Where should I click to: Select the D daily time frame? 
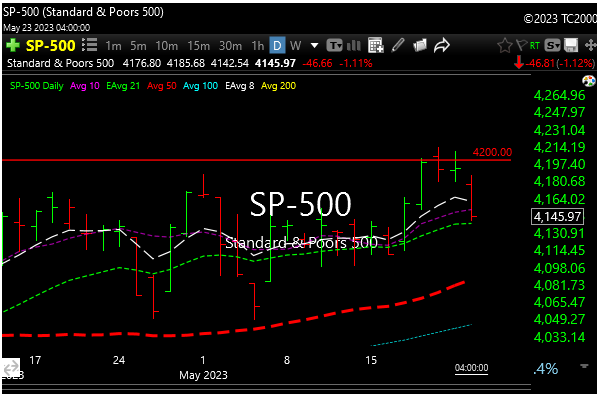[x=277, y=46]
